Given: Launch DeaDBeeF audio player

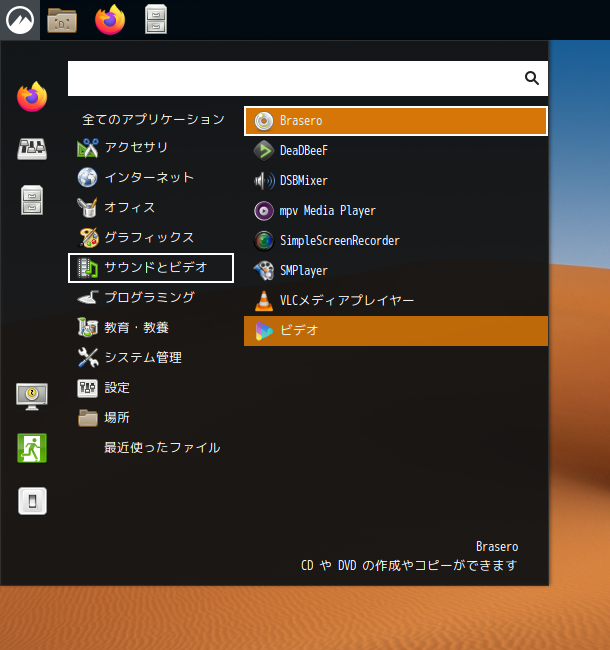Looking at the screenshot, I should (x=396, y=150).
